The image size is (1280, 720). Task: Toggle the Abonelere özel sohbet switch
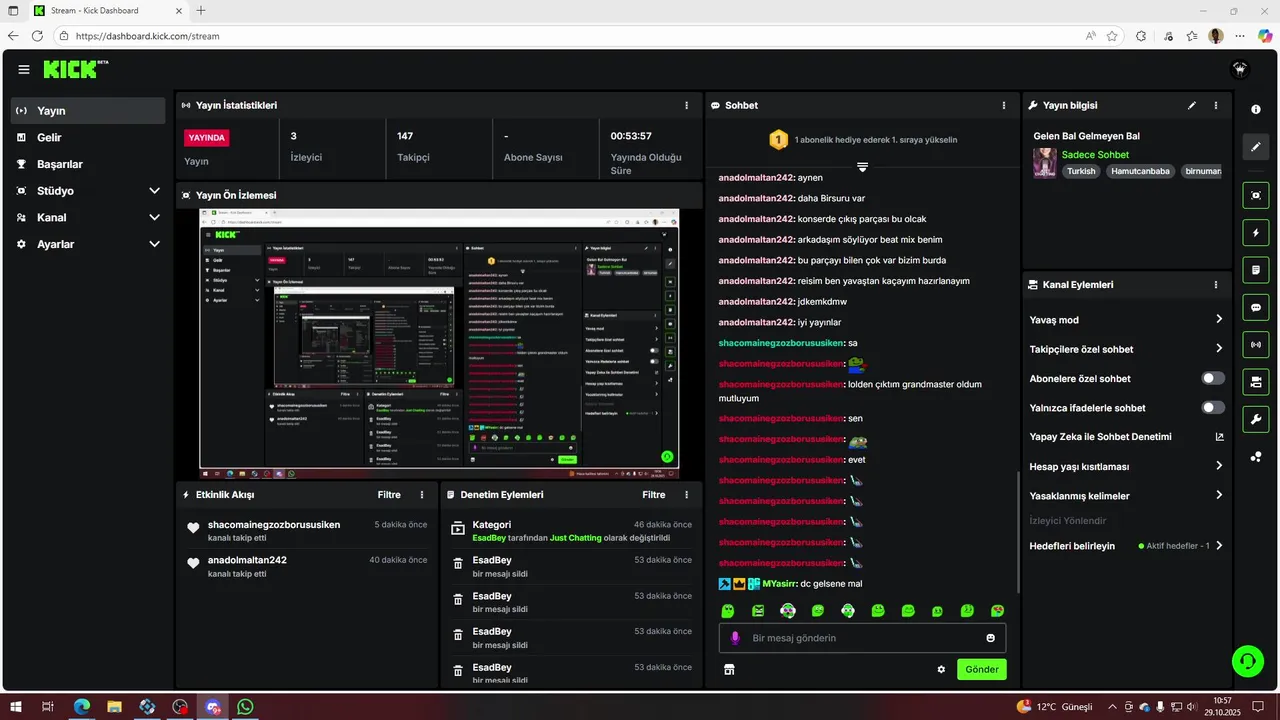click(1213, 378)
